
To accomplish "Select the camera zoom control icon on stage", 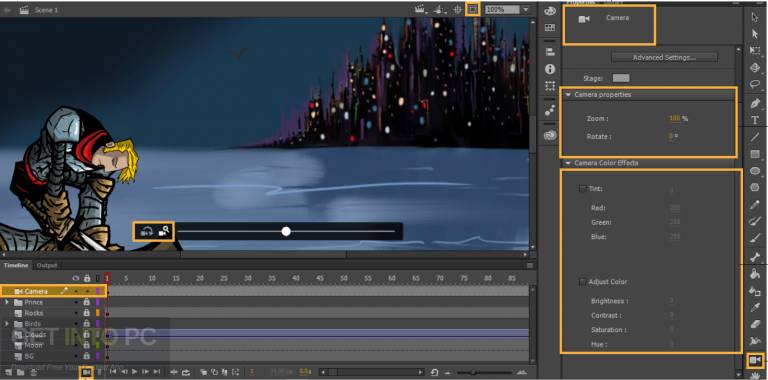I will (x=164, y=231).
